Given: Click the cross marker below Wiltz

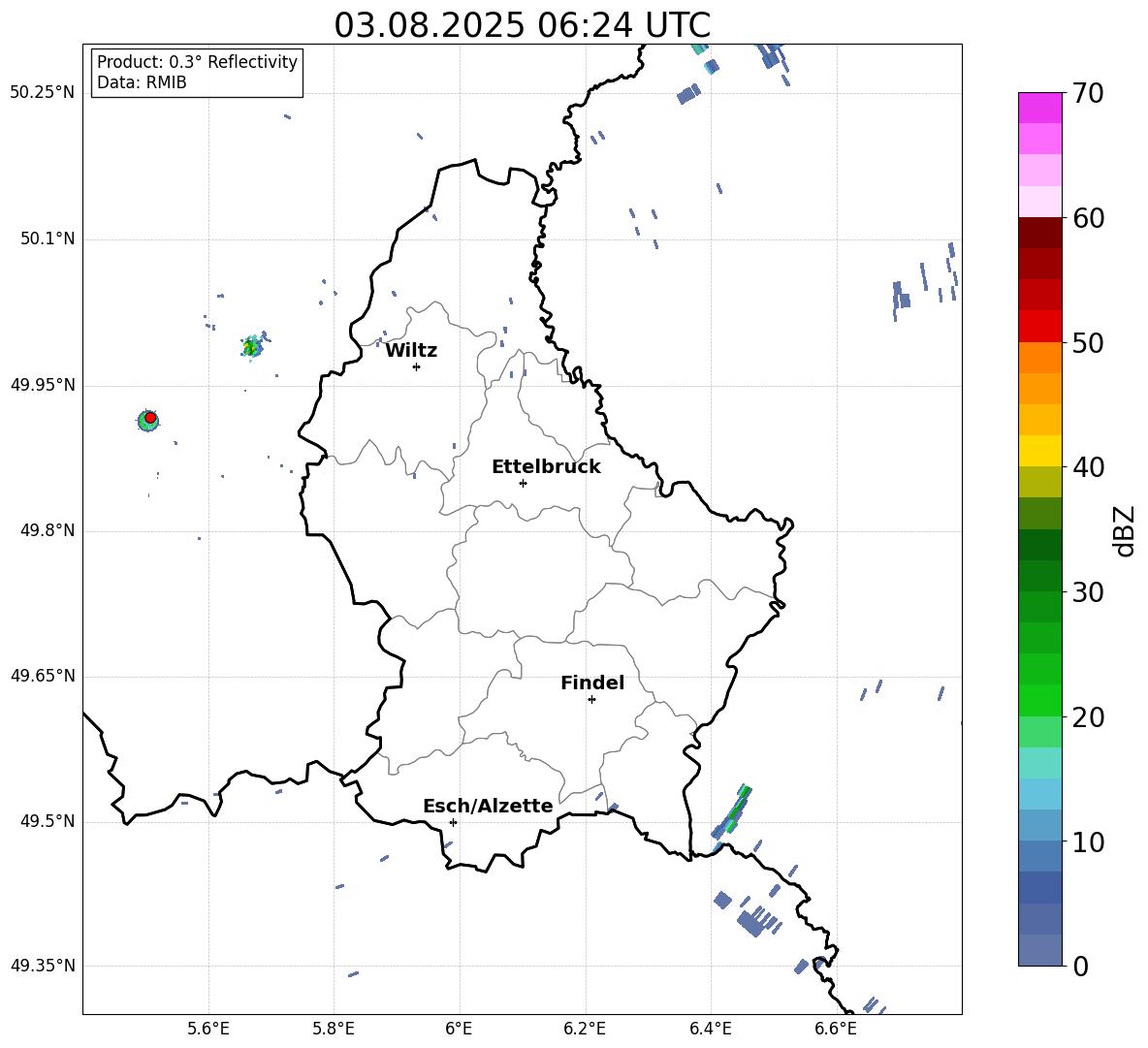Looking at the screenshot, I should click(417, 366).
